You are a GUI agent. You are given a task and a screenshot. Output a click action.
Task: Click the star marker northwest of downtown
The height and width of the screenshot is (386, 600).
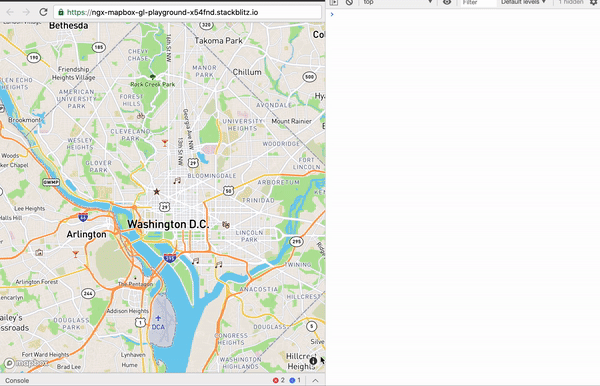tap(157, 191)
